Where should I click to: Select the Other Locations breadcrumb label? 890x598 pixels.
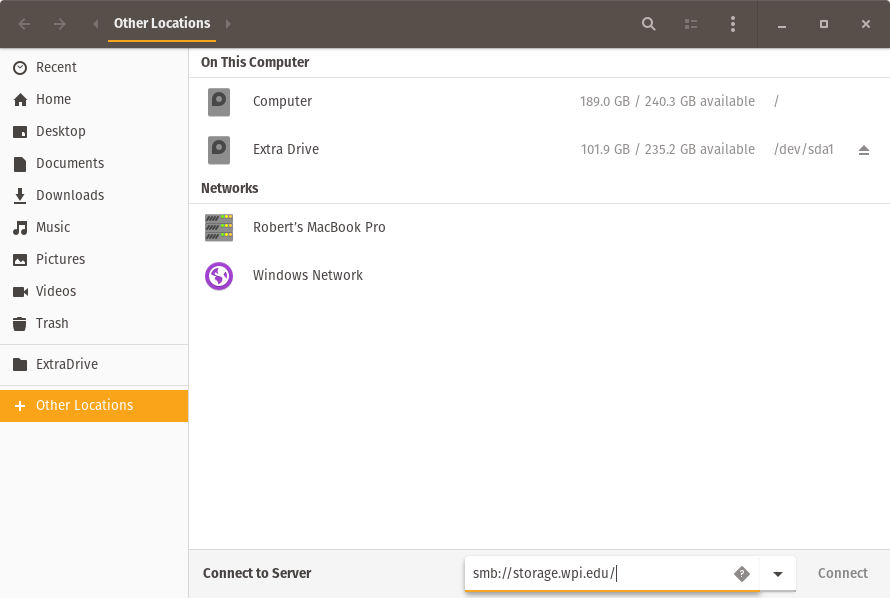point(160,23)
